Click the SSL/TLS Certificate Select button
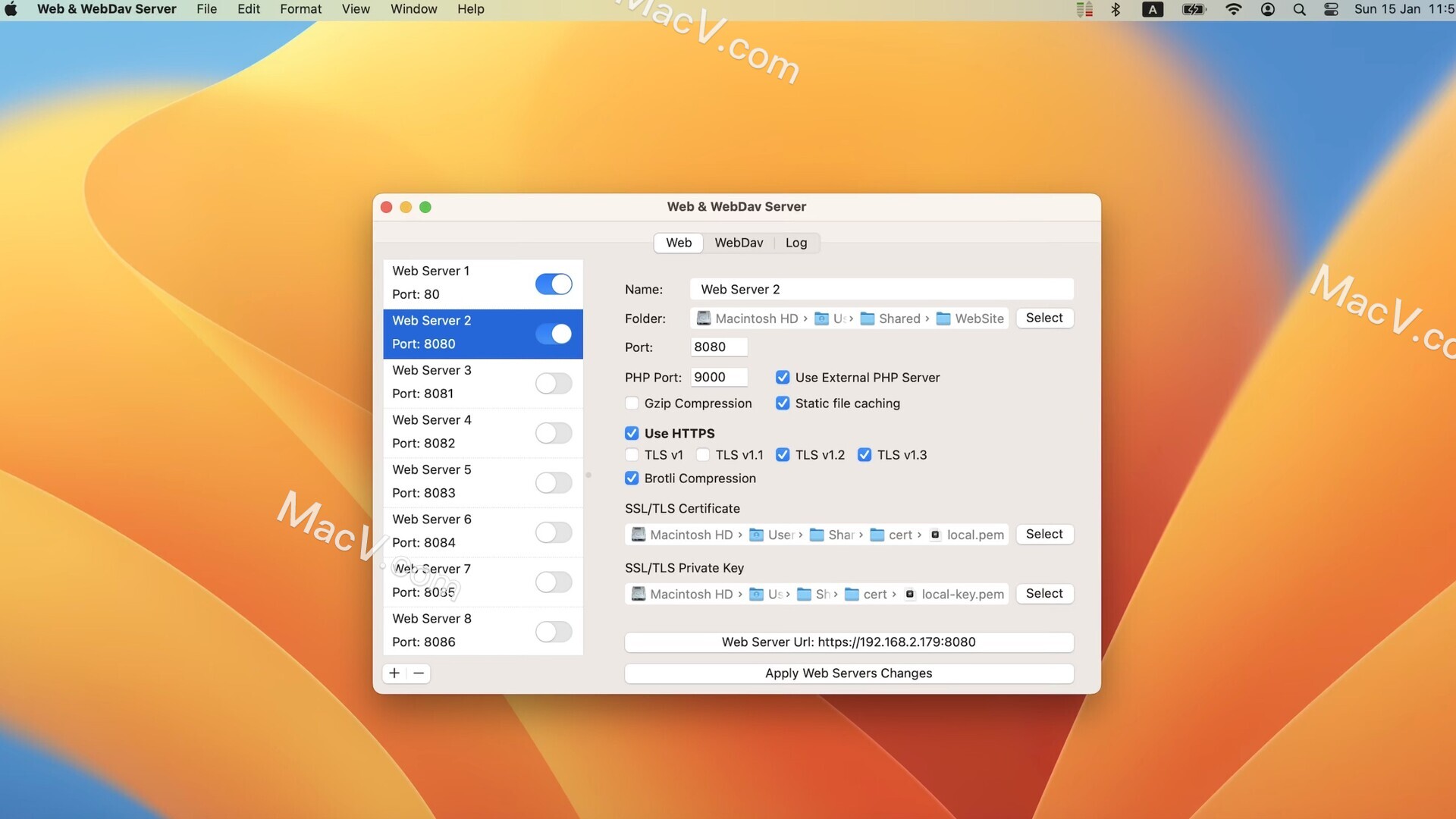The image size is (1456, 819). click(x=1044, y=533)
